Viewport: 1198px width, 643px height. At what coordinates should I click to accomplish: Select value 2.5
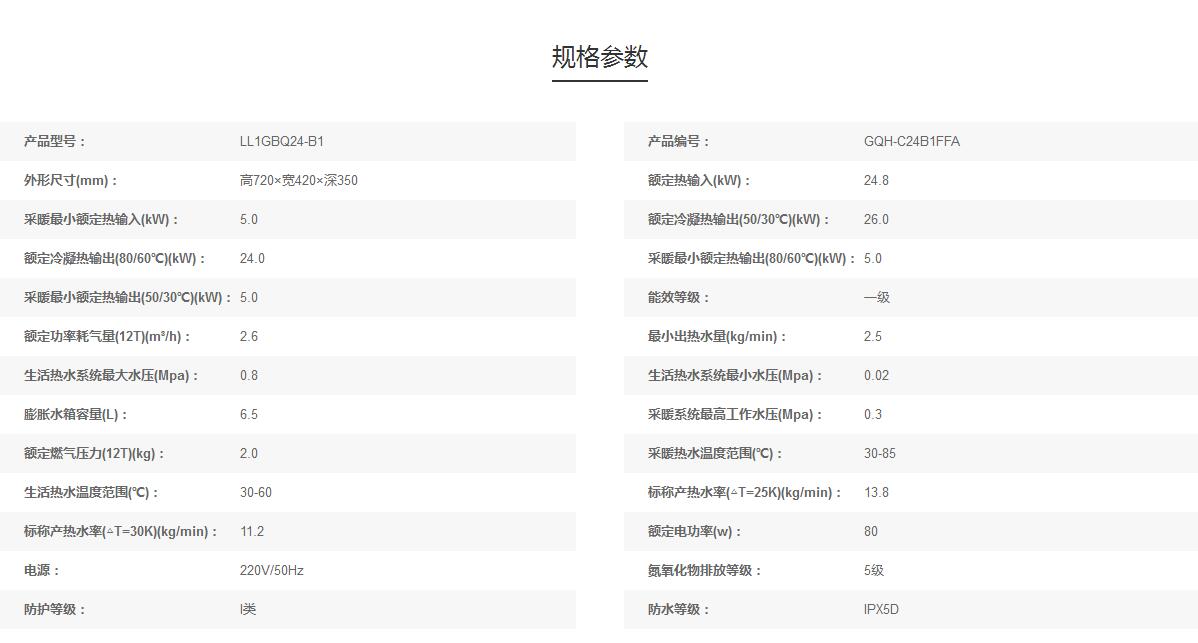(873, 336)
